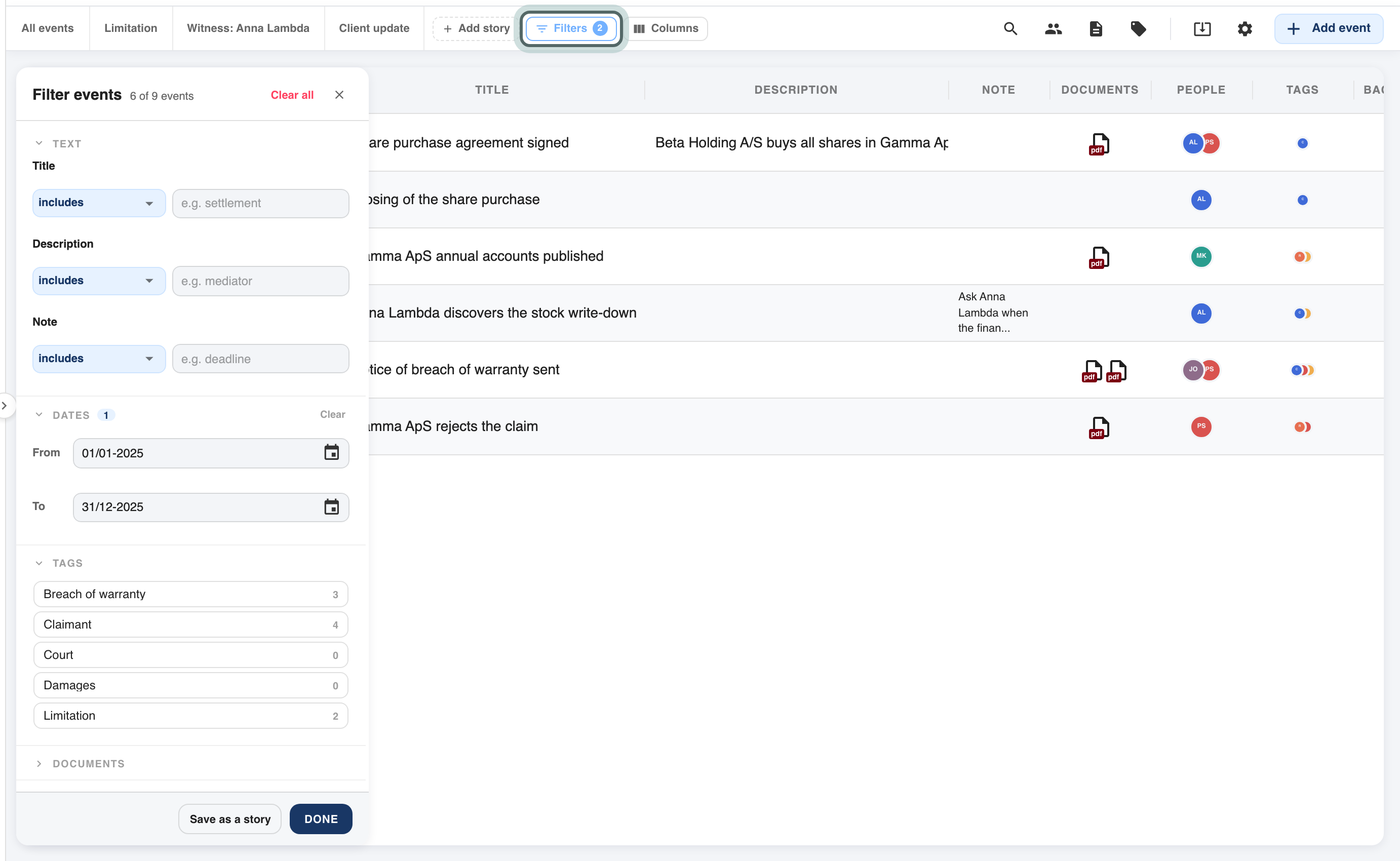This screenshot has width=1400, height=861.
Task: Open the Note includes dropdown
Action: click(x=98, y=359)
